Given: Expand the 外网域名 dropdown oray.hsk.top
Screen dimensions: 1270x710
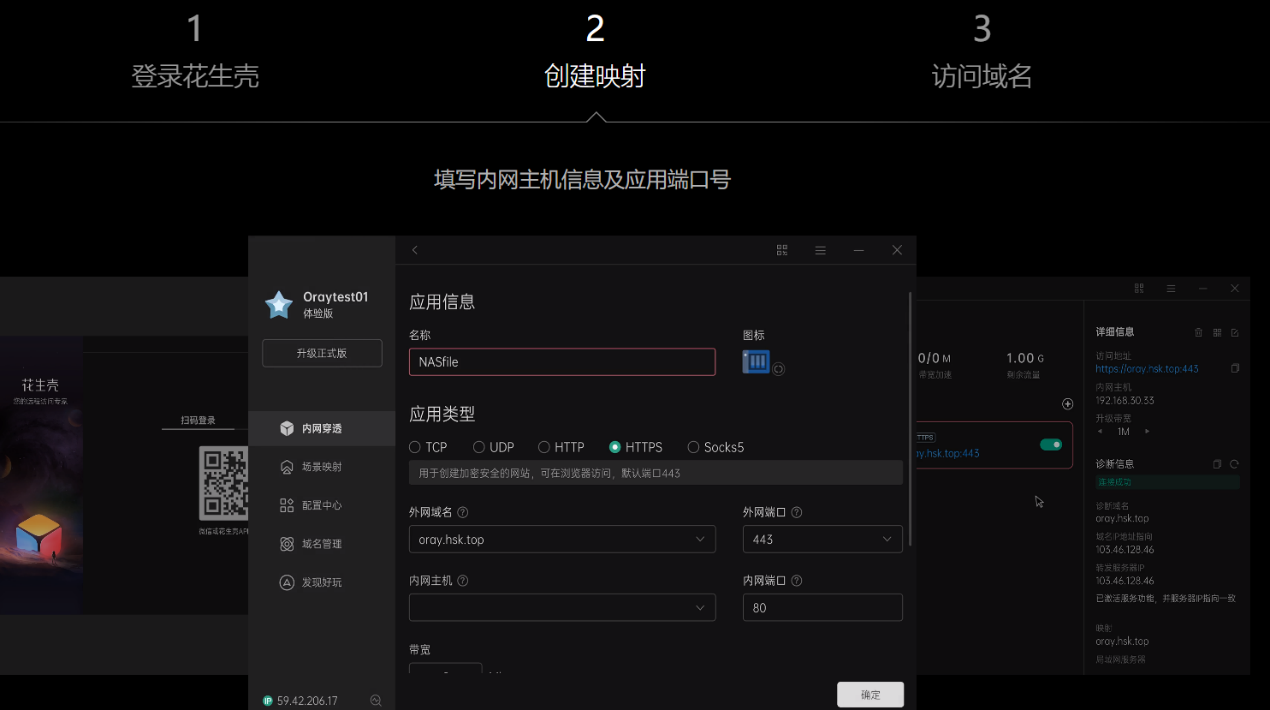Looking at the screenshot, I should point(562,539).
